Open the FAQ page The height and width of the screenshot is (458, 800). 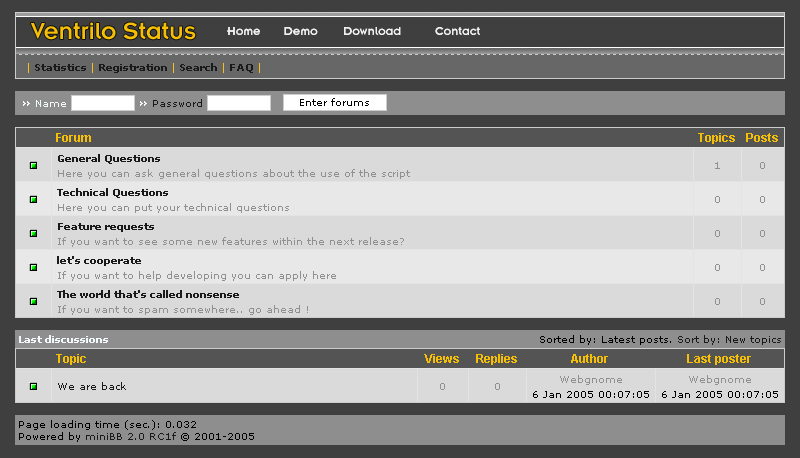[x=241, y=67]
